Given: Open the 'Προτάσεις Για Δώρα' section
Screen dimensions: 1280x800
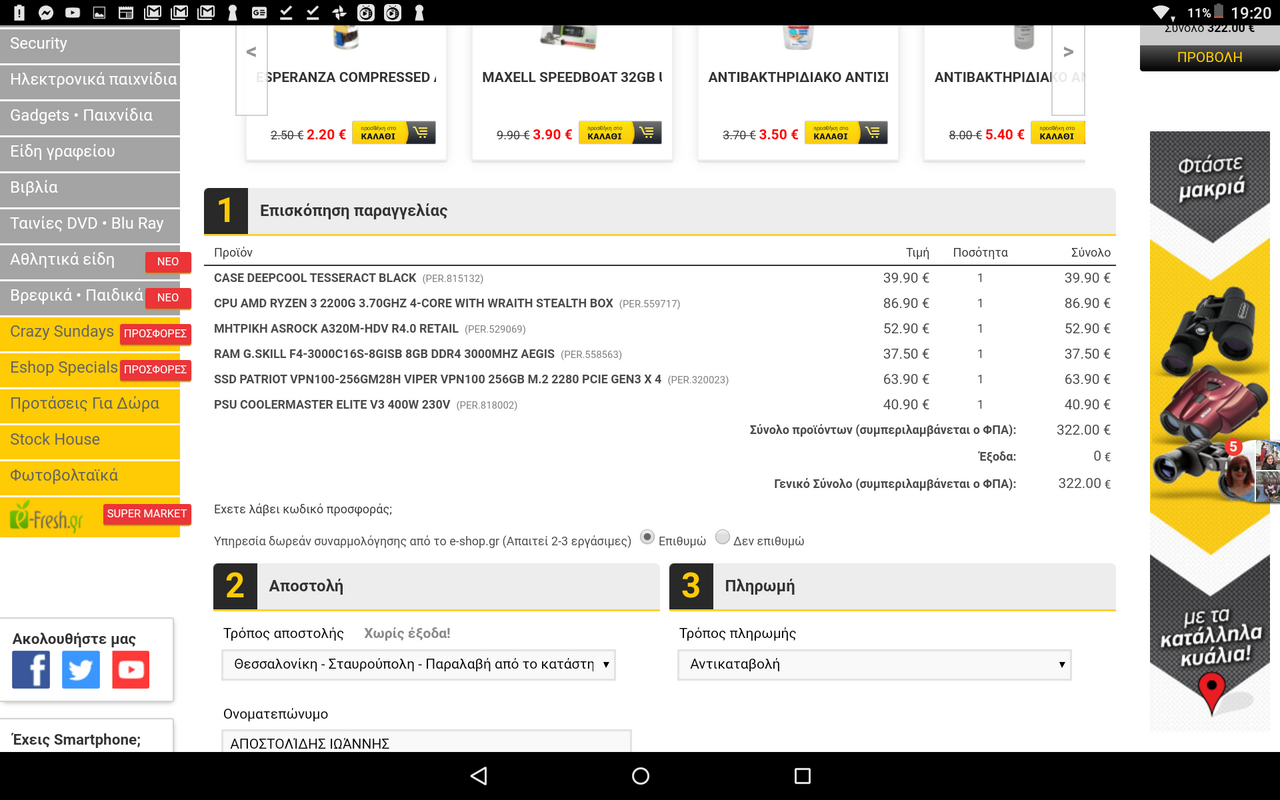Looking at the screenshot, I should 90,404.
